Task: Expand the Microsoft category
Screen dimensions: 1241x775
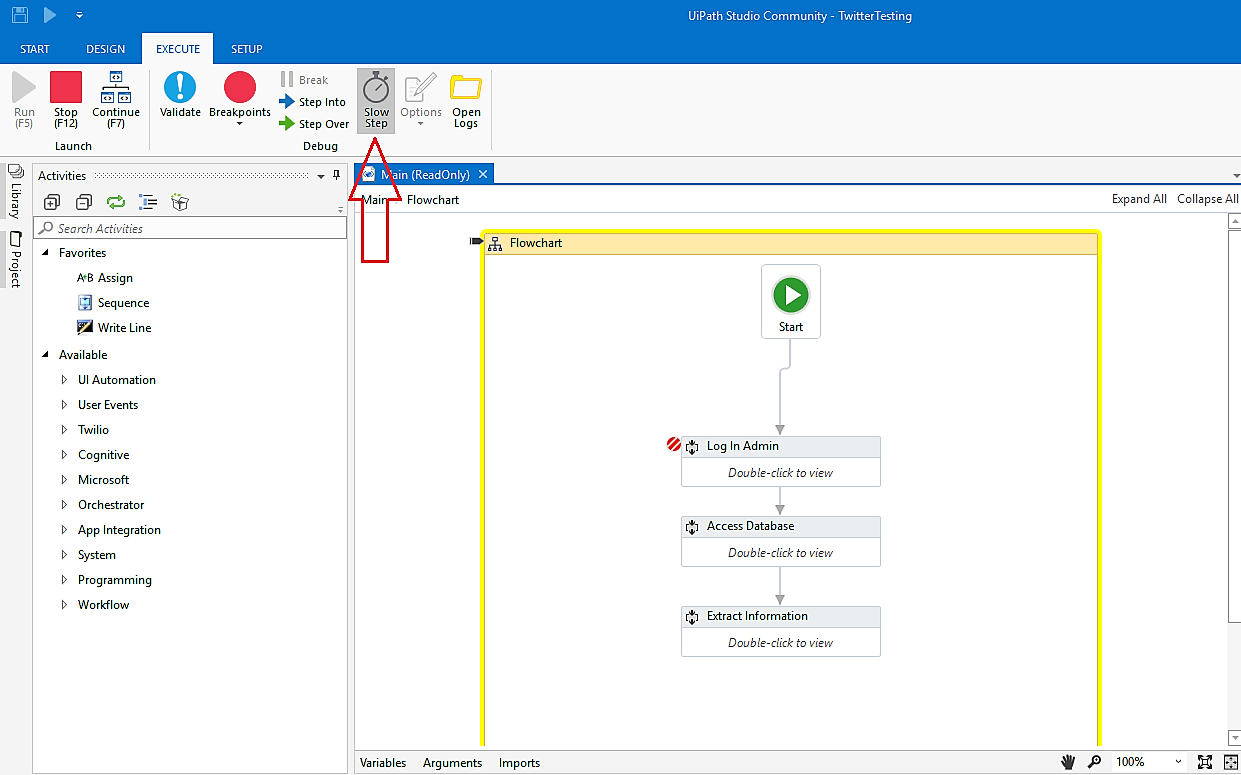Action: [x=65, y=480]
